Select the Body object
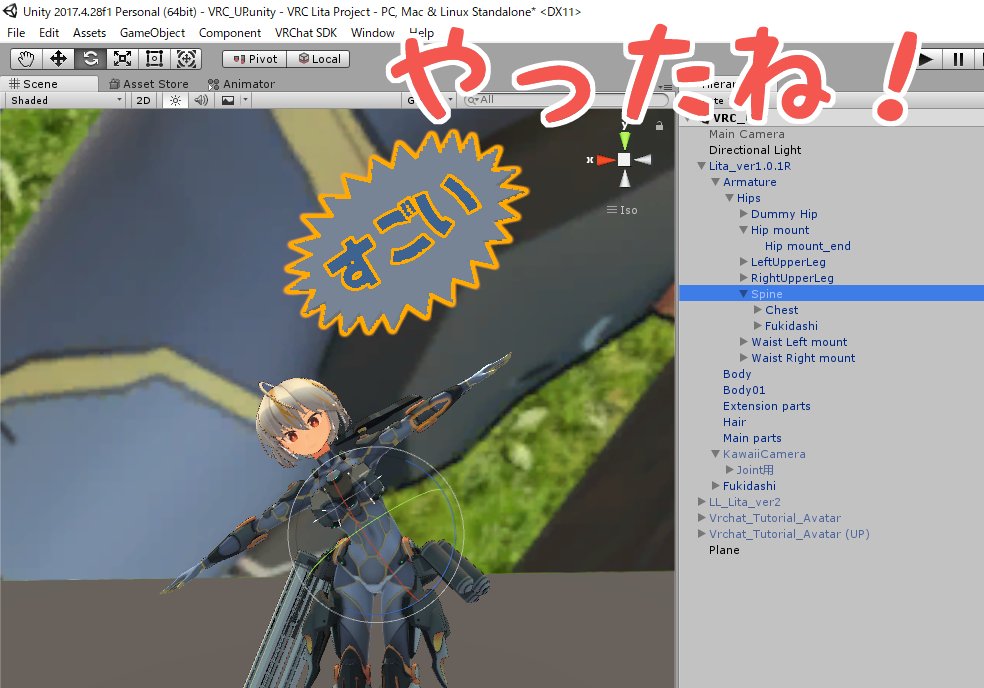The height and width of the screenshot is (688, 984). tap(737, 374)
